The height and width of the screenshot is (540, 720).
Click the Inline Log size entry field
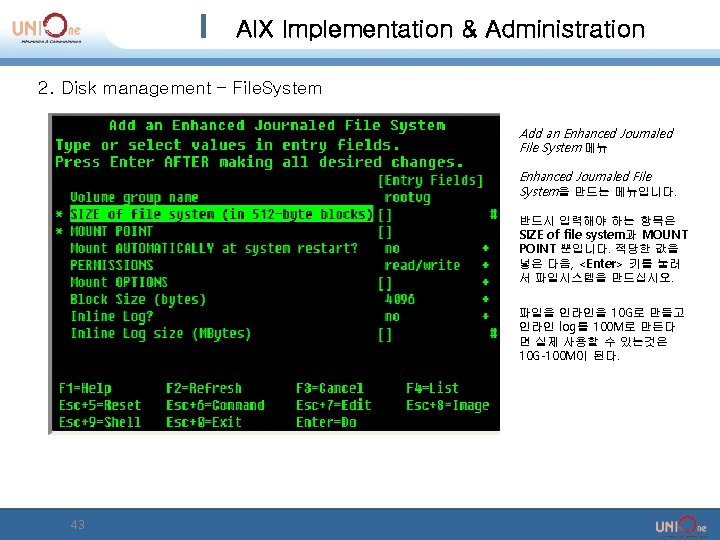[x=385, y=335]
